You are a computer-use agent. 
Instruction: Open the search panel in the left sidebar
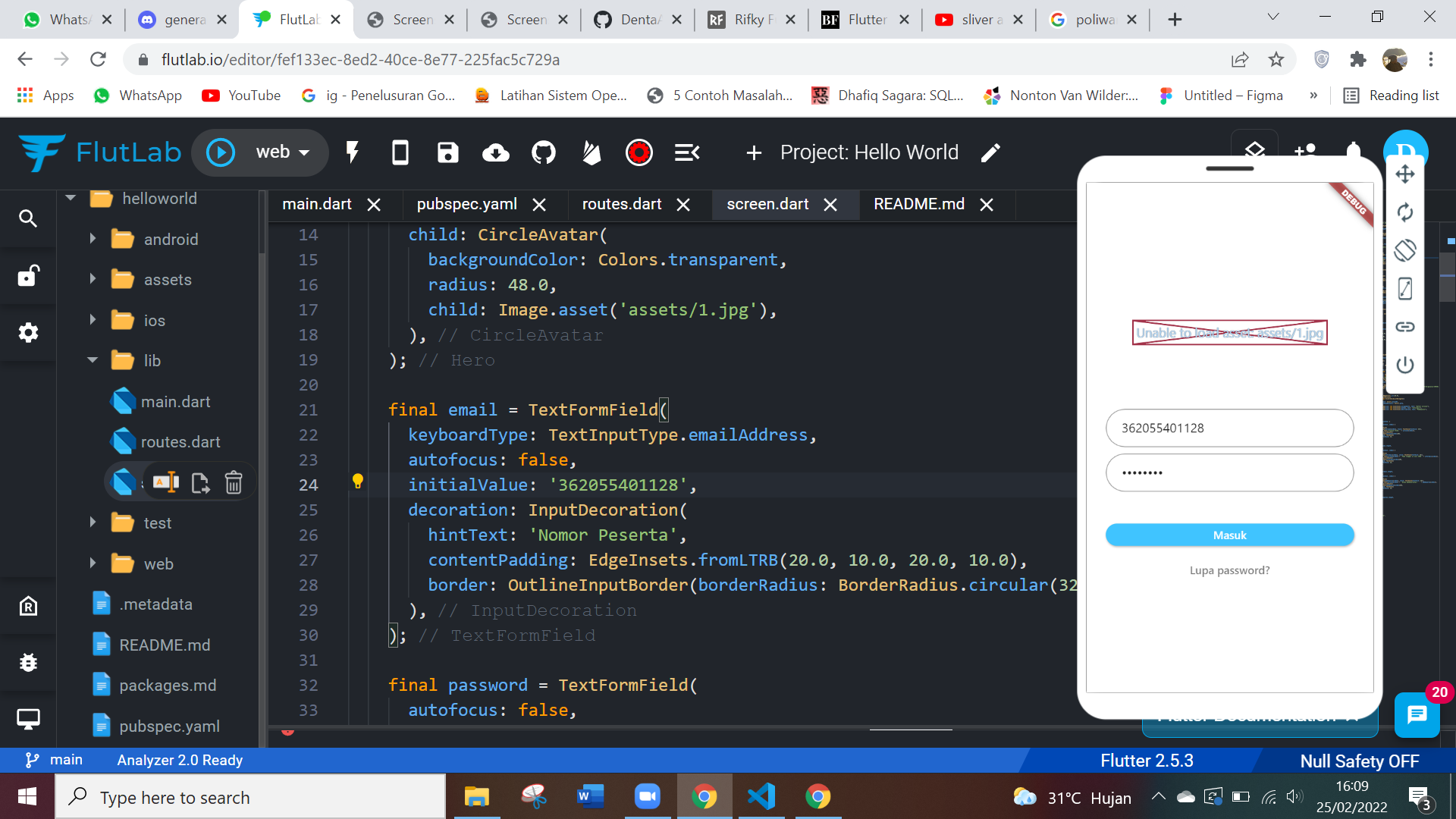point(28,218)
